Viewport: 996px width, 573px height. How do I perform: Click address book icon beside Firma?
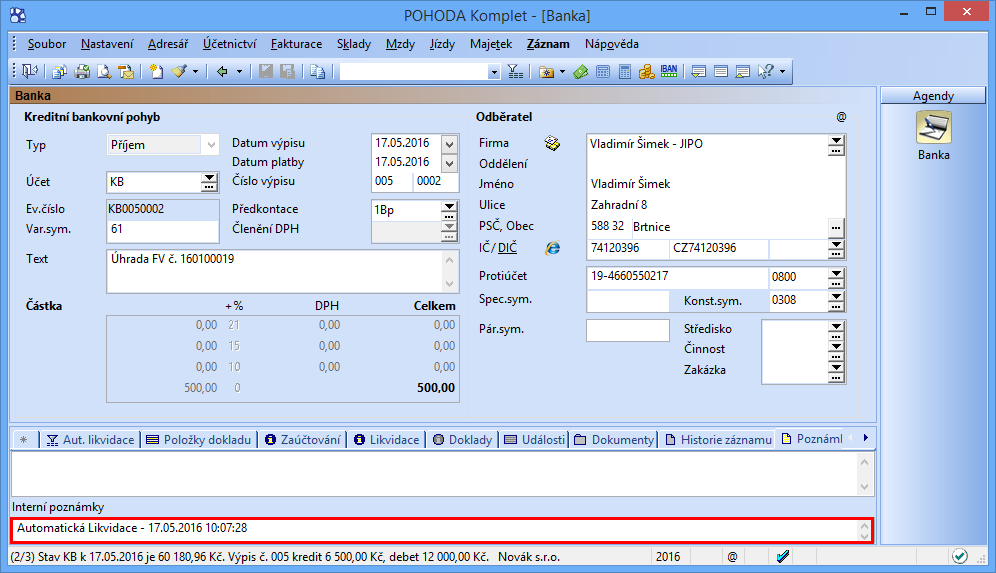[552, 143]
